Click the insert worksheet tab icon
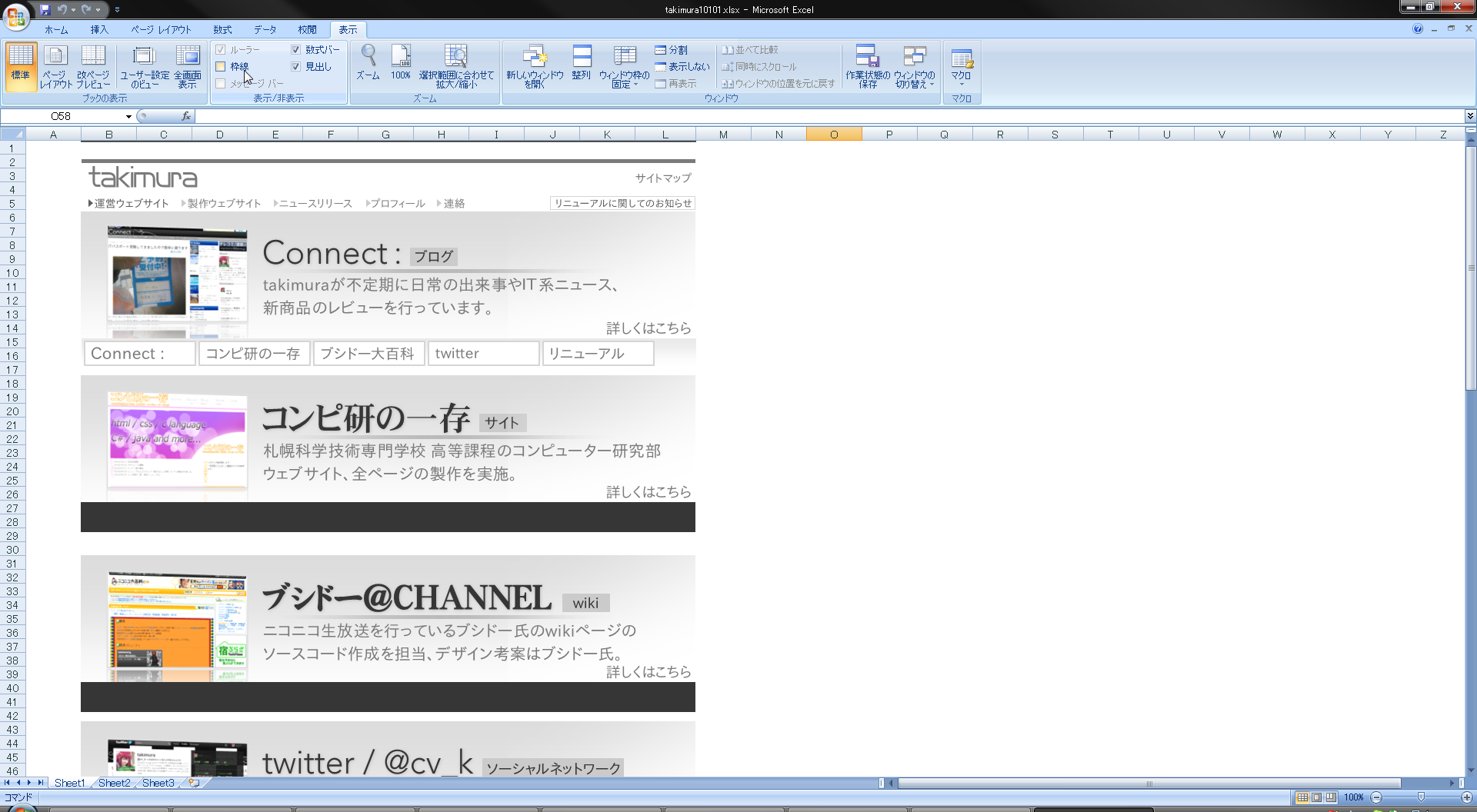This screenshot has width=1477, height=812. (194, 783)
